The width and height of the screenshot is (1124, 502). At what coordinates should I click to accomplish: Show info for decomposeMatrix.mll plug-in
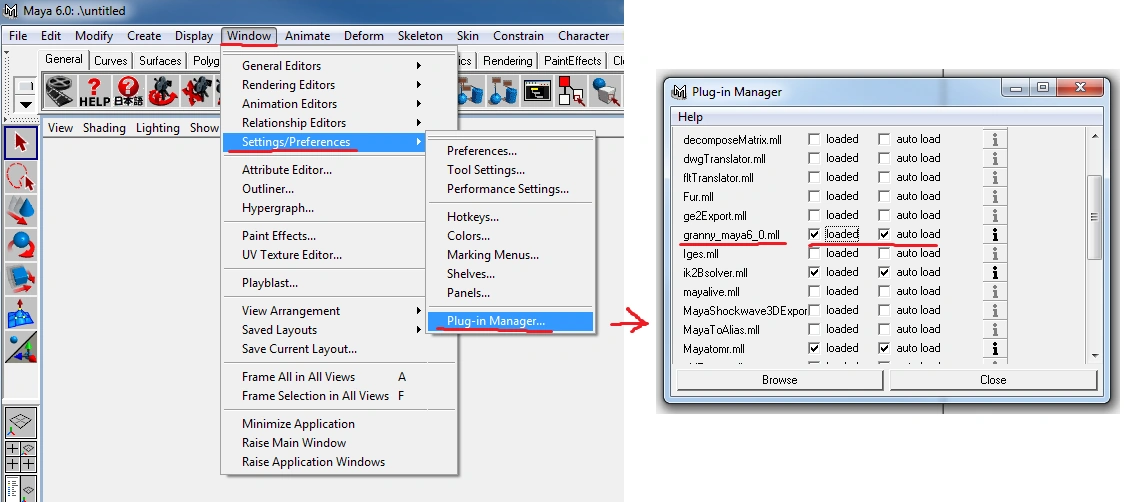click(x=994, y=139)
